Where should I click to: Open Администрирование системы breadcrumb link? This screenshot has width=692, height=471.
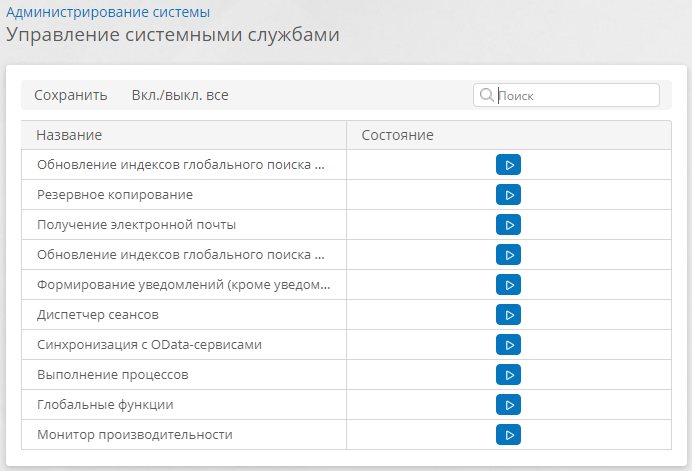(x=108, y=12)
